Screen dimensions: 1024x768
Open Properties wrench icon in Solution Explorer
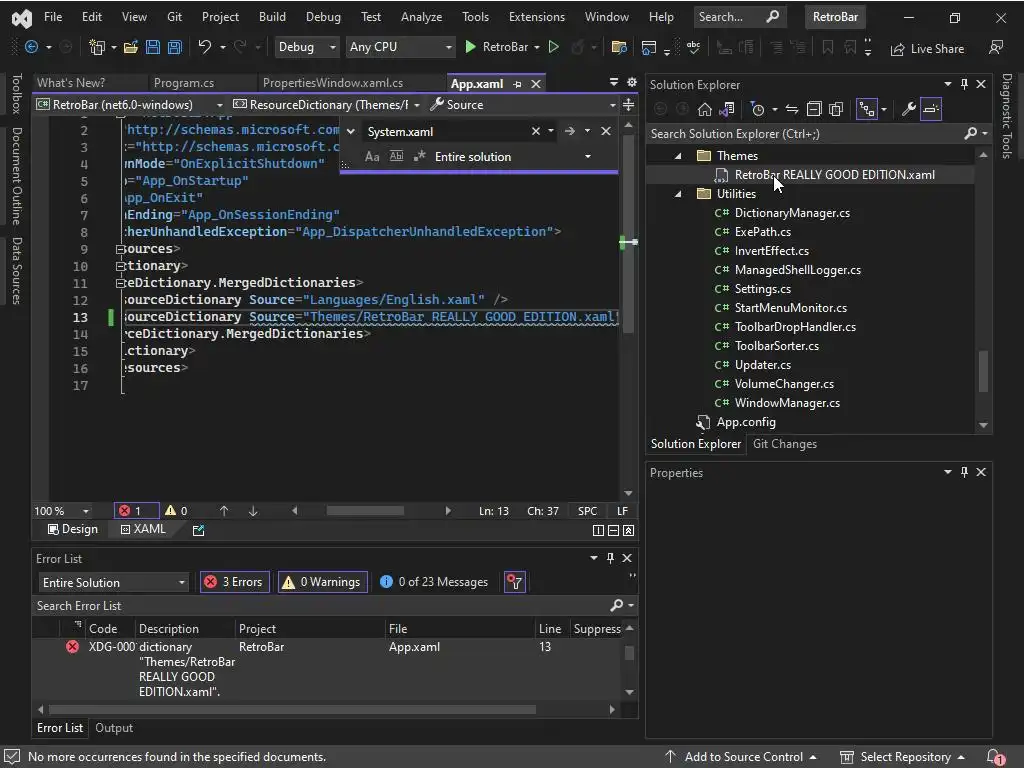click(x=908, y=109)
